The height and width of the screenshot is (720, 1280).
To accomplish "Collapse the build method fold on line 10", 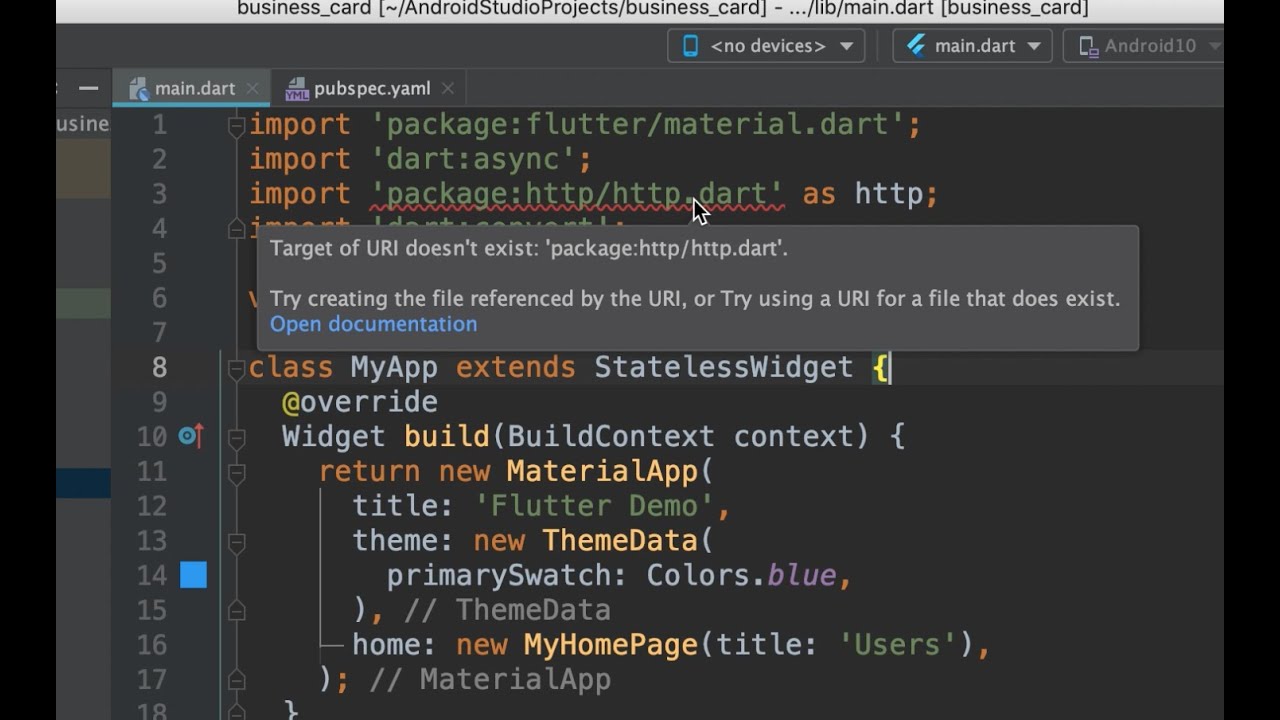I will click(x=237, y=437).
